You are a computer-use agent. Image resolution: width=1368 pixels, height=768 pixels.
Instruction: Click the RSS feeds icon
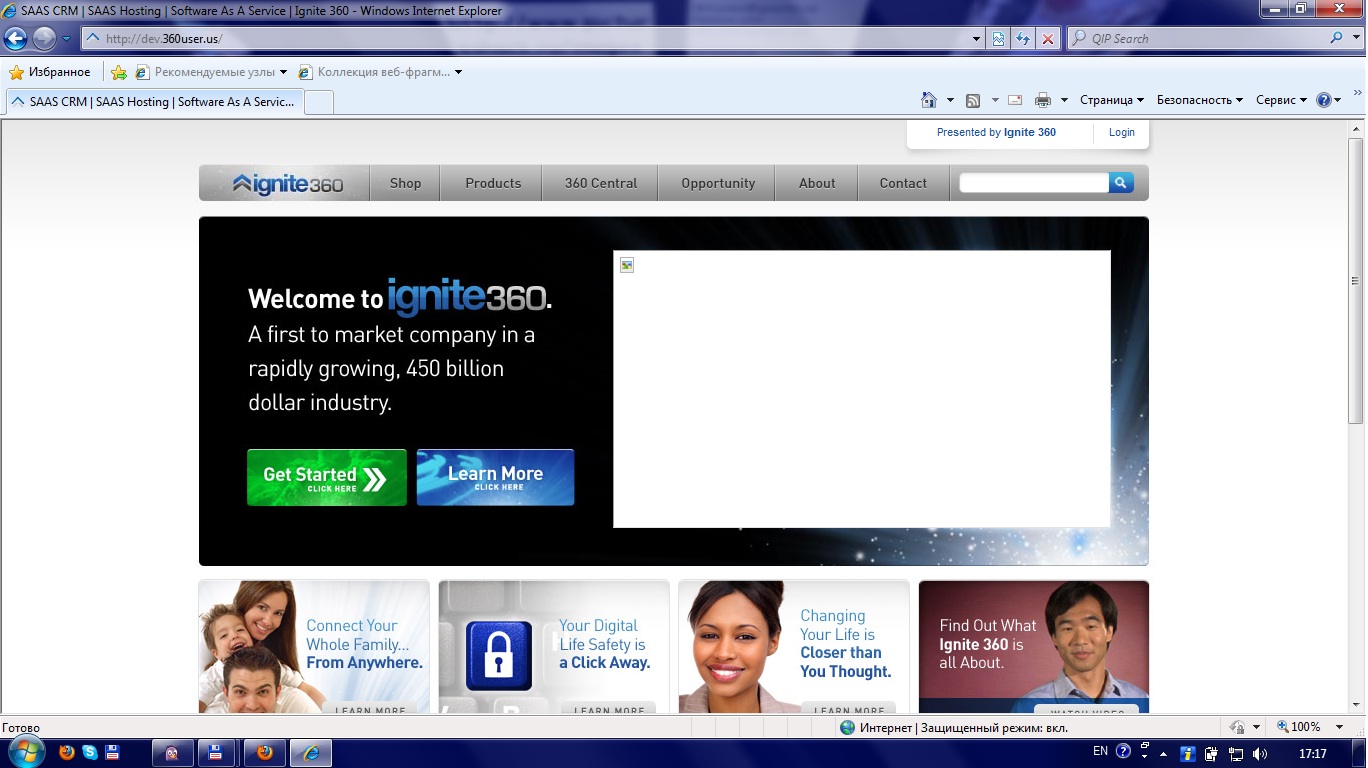pos(973,100)
